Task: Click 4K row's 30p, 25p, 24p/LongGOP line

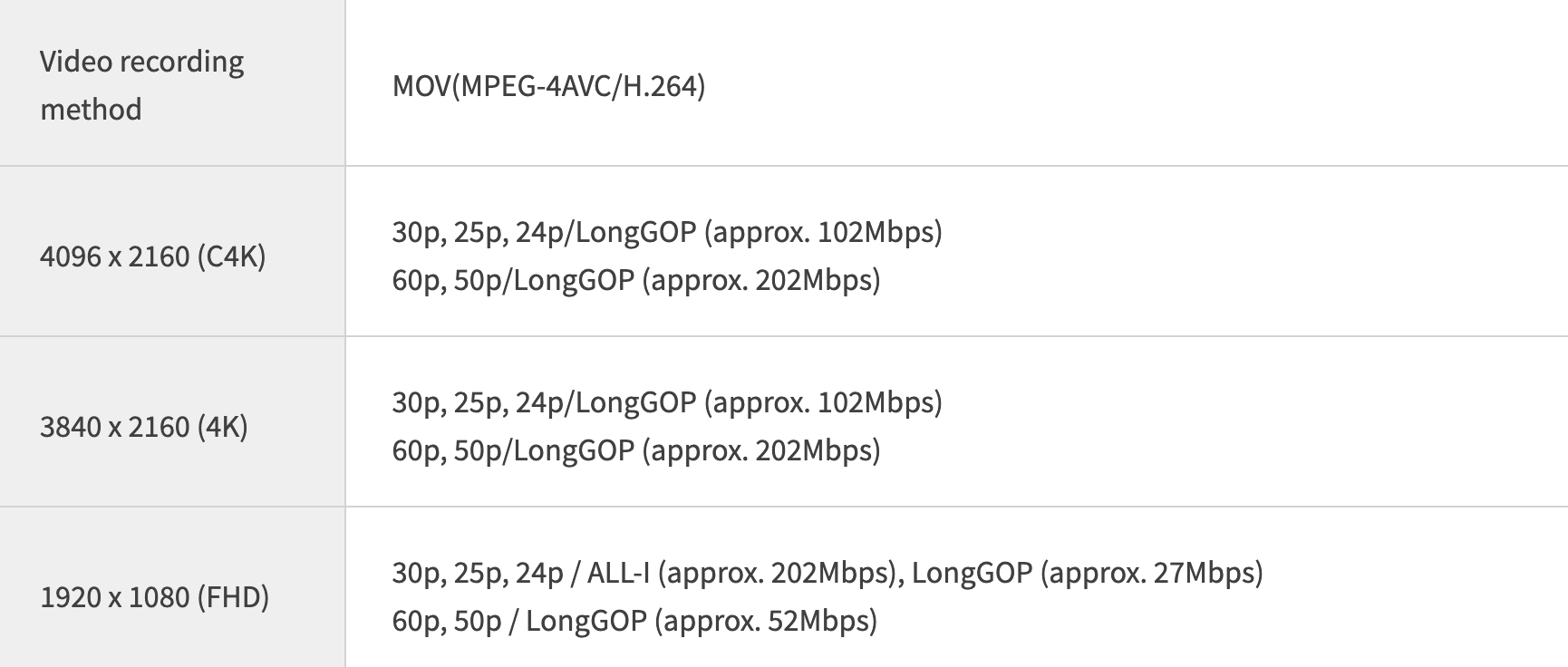Action: (667, 402)
